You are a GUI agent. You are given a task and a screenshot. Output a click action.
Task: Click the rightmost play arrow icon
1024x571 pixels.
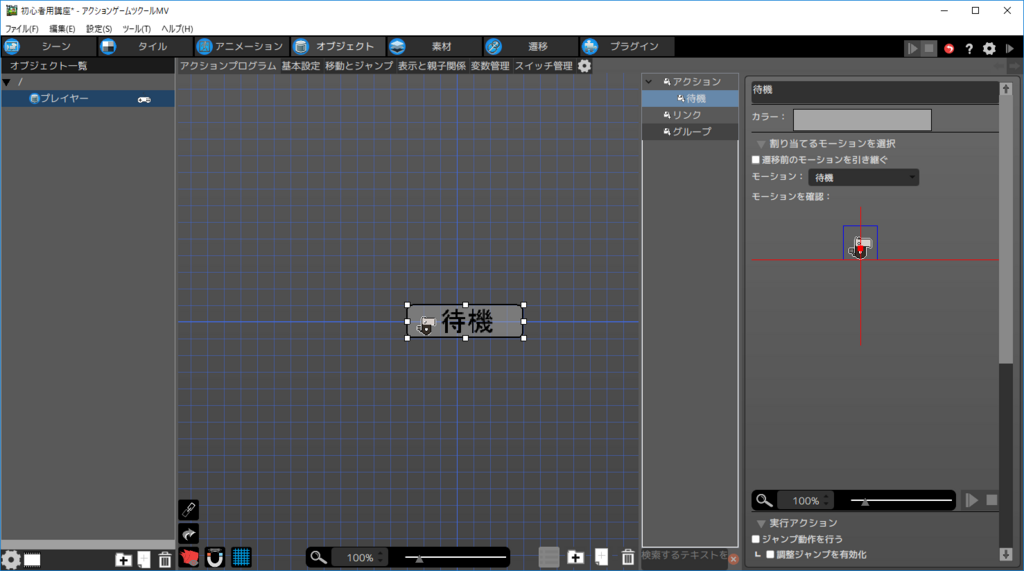pyautogui.click(x=1010, y=48)
